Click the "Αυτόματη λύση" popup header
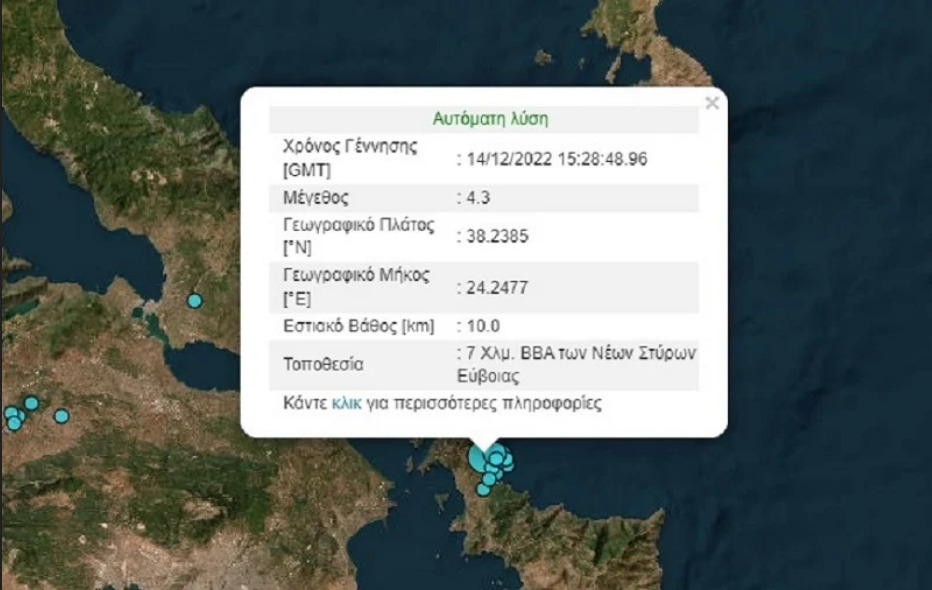The width and height of the screenshot is (932, 590). [x=490, y=119]
